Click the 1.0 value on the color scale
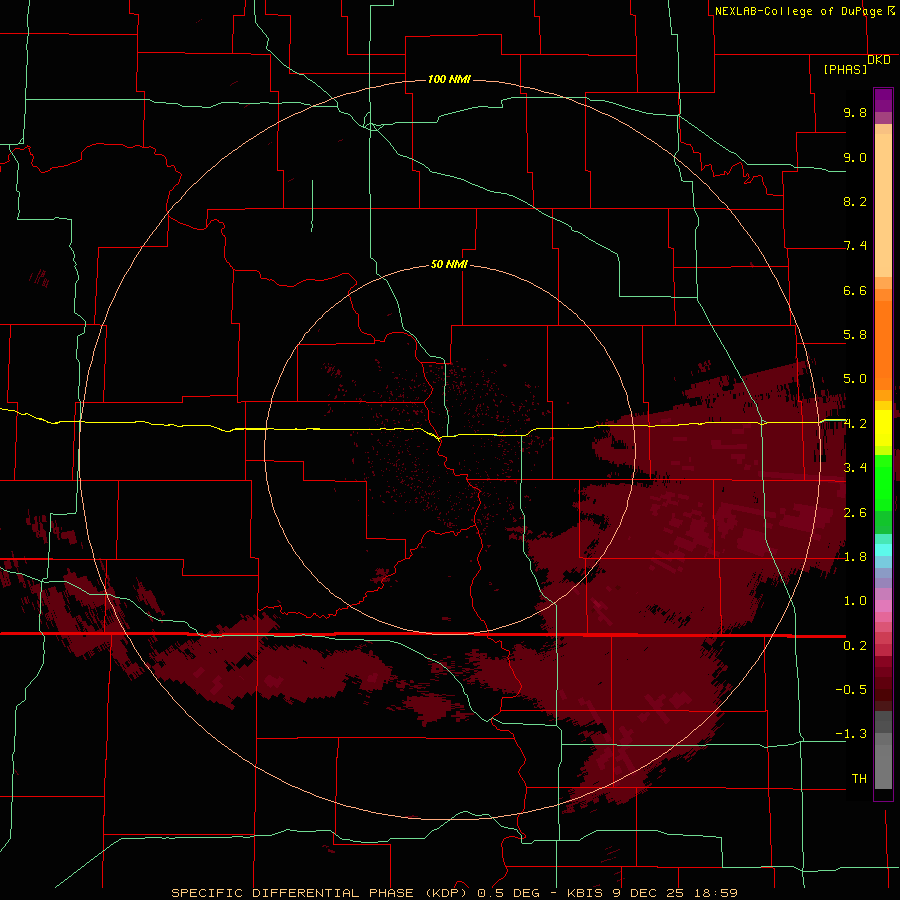The width and height of the screenshot is (900, 900). (x=855, y=601)
